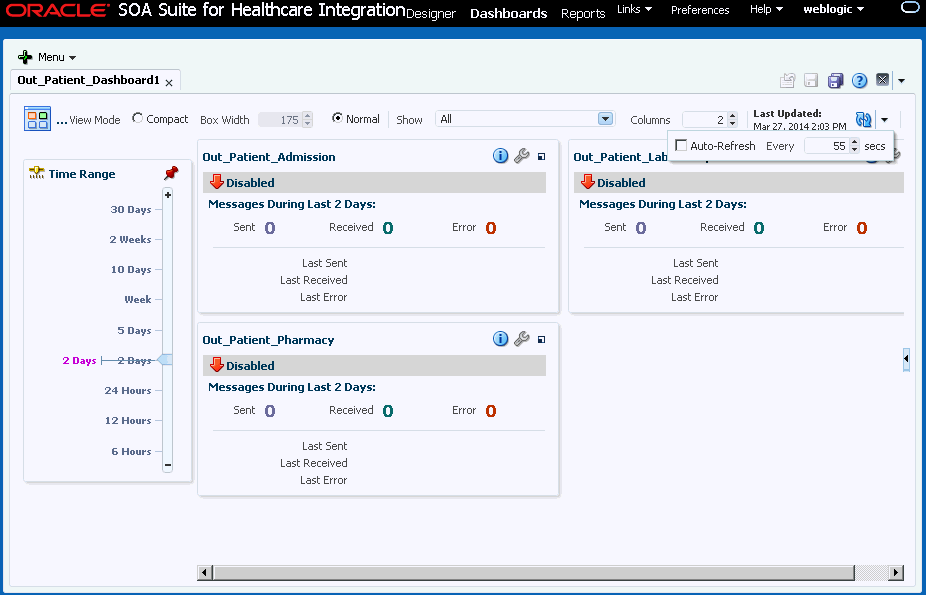Click the Time Range zoom-in plus
Image resolution: width=926 pixels, height=595 pixels.
point(168,195)
